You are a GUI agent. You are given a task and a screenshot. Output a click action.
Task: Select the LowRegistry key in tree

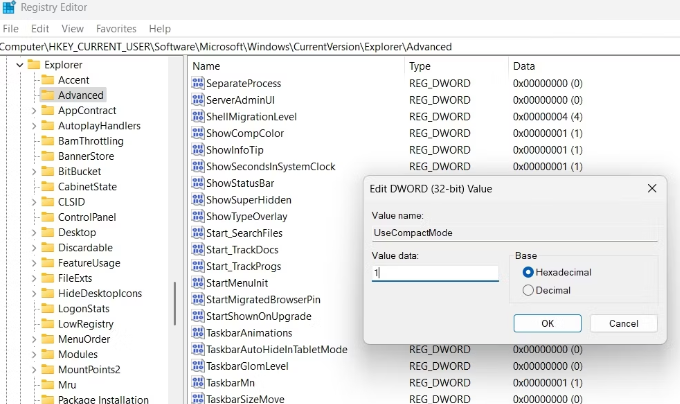point(86,324)
